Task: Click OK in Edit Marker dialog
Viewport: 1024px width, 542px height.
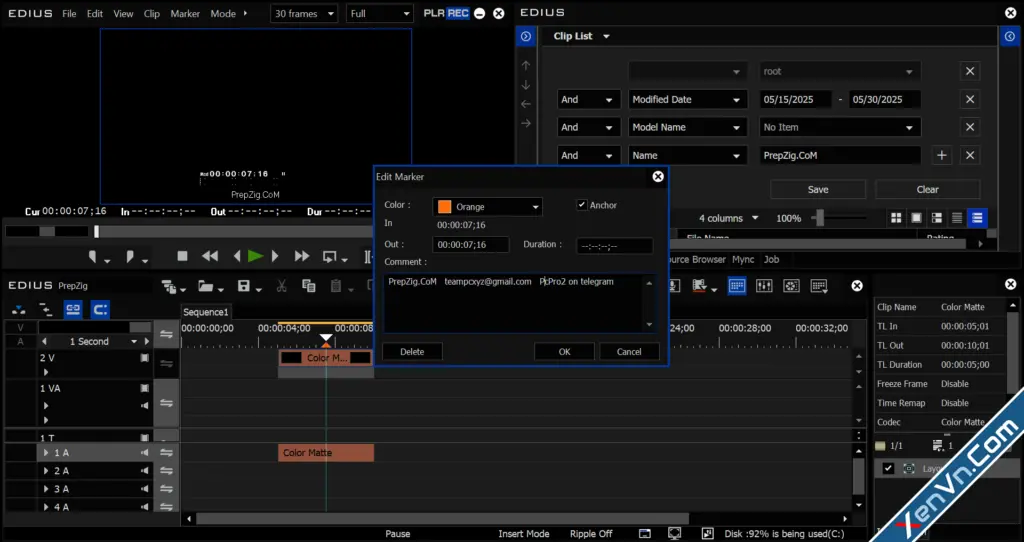Action: 564,351
